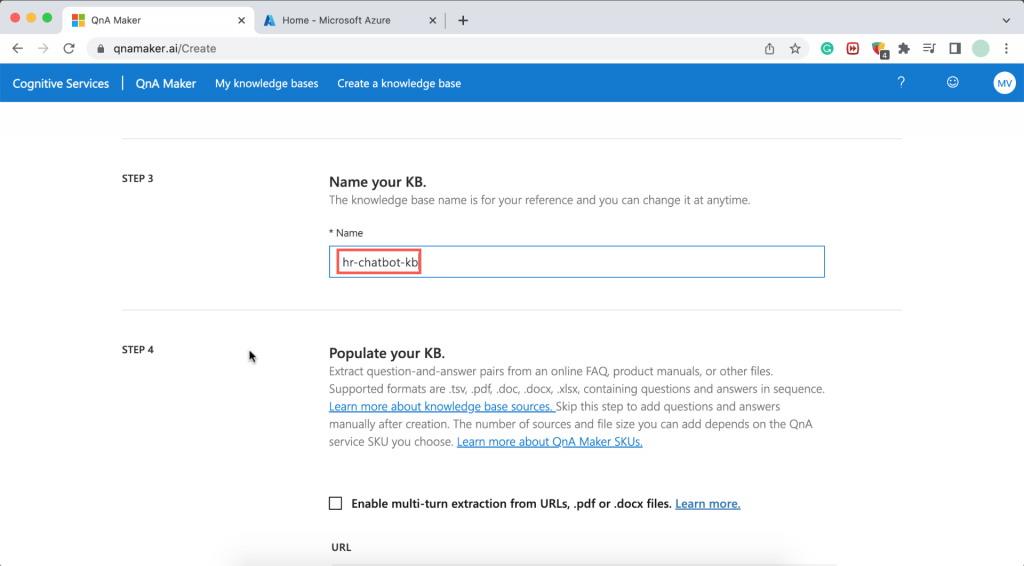Open the MV account avatar
Viewport: 1024px width, 566px height.
[x=1004, y=83]
